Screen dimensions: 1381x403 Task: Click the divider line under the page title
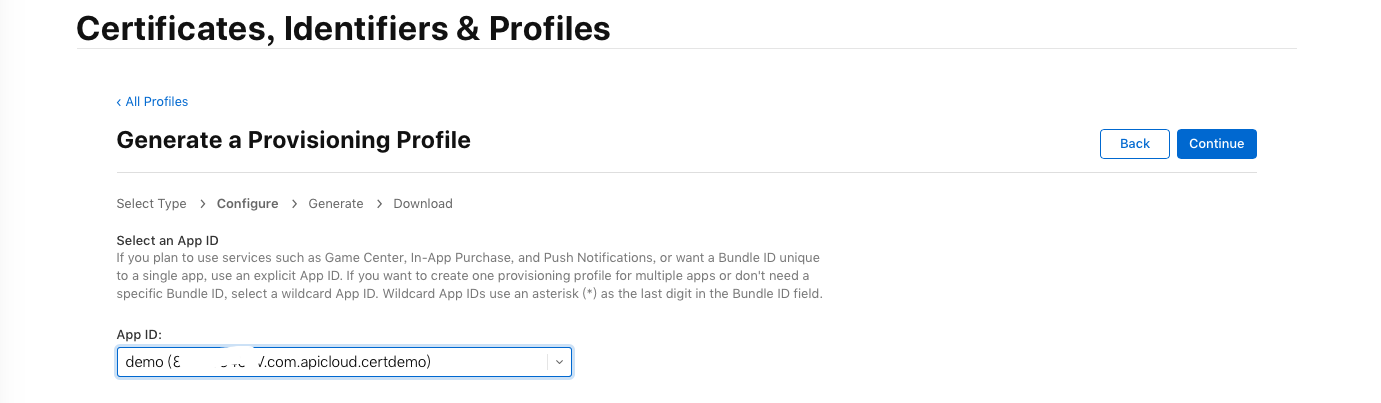pyautogui.click(x=686, y=48)
